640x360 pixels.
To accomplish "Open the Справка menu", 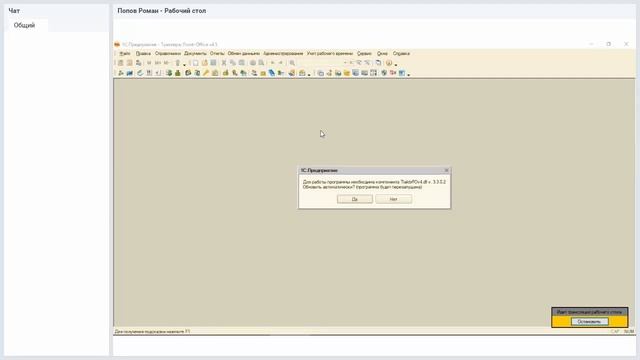I will 401,53.
